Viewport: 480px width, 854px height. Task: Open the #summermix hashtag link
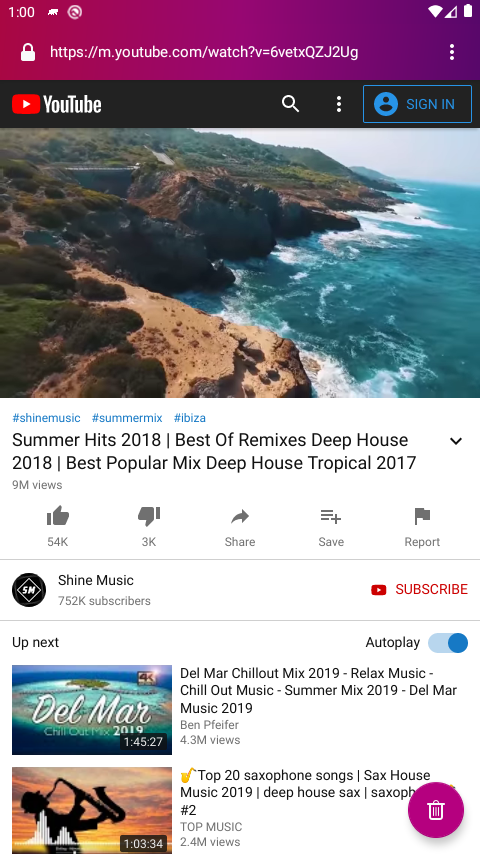[x=127, y=418]
